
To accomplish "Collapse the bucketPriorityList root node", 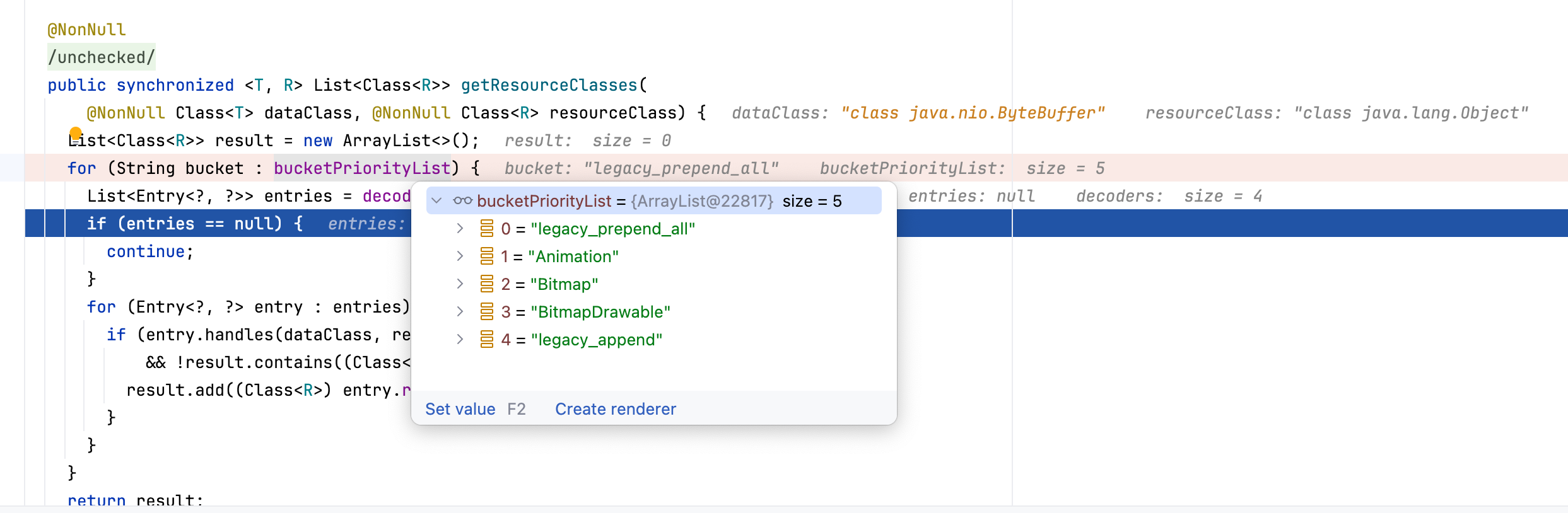I will 436,201.
